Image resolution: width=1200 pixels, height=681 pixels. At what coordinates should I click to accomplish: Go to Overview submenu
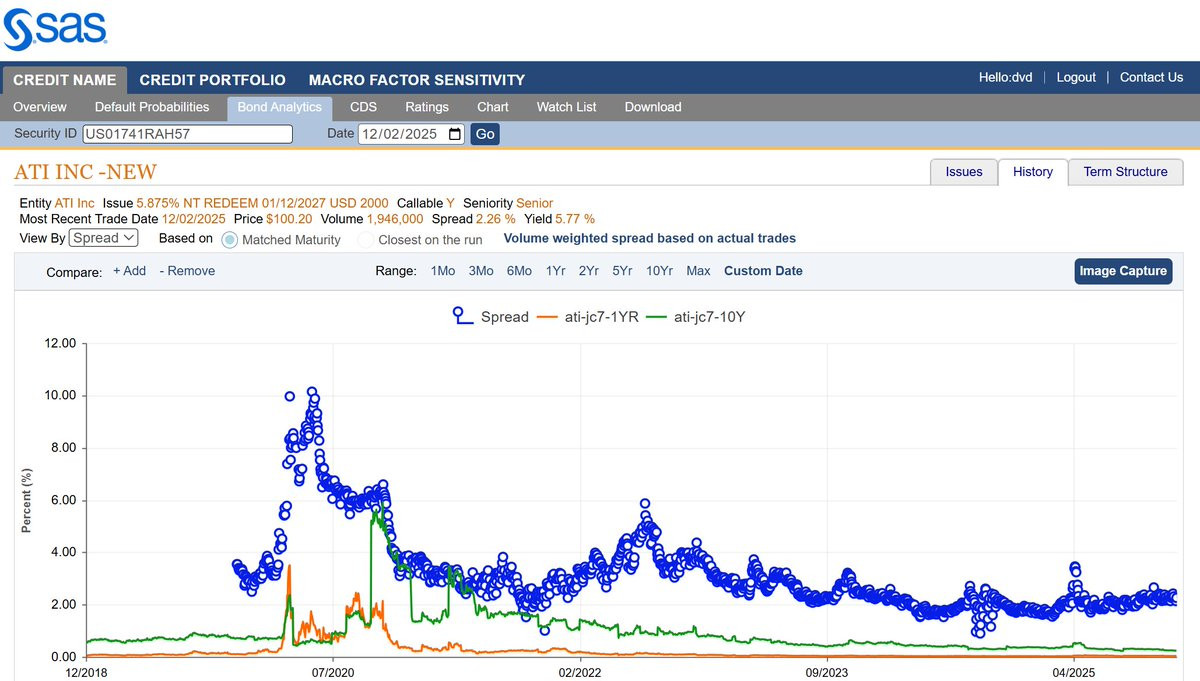40,107
